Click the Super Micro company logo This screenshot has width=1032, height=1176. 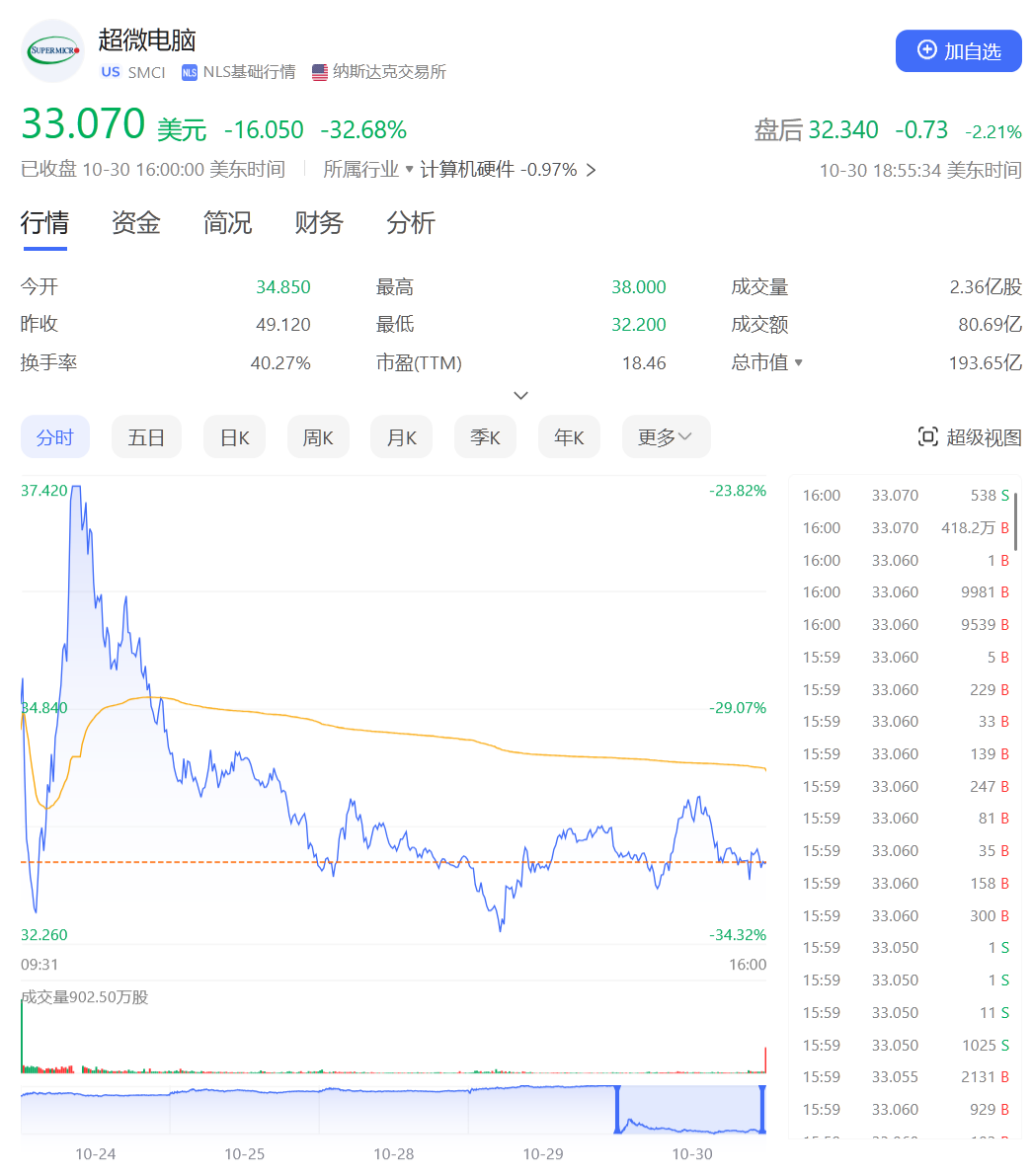coord(52,50)
